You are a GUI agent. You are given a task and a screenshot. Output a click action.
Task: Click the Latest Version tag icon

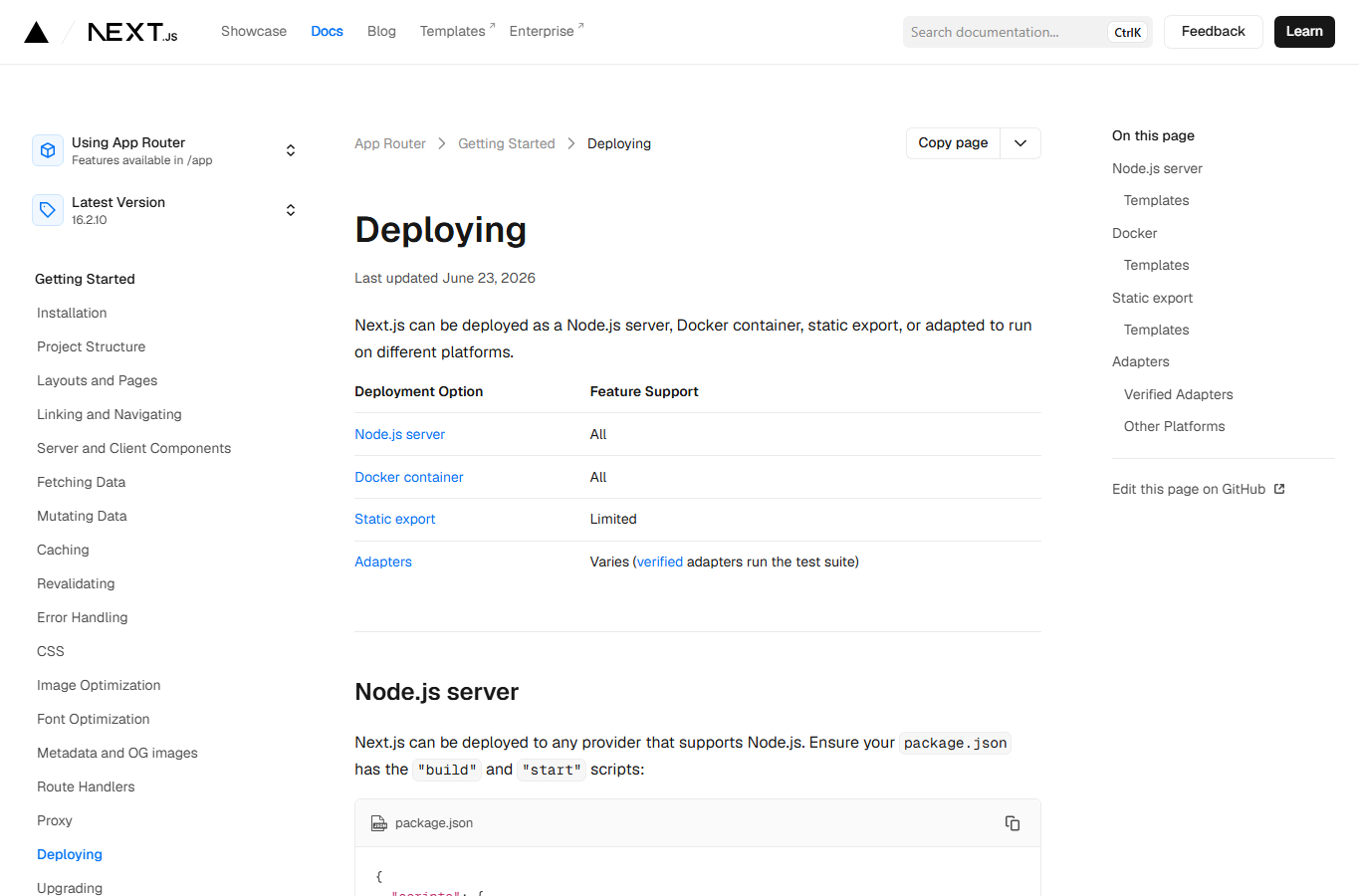point(48,210)
